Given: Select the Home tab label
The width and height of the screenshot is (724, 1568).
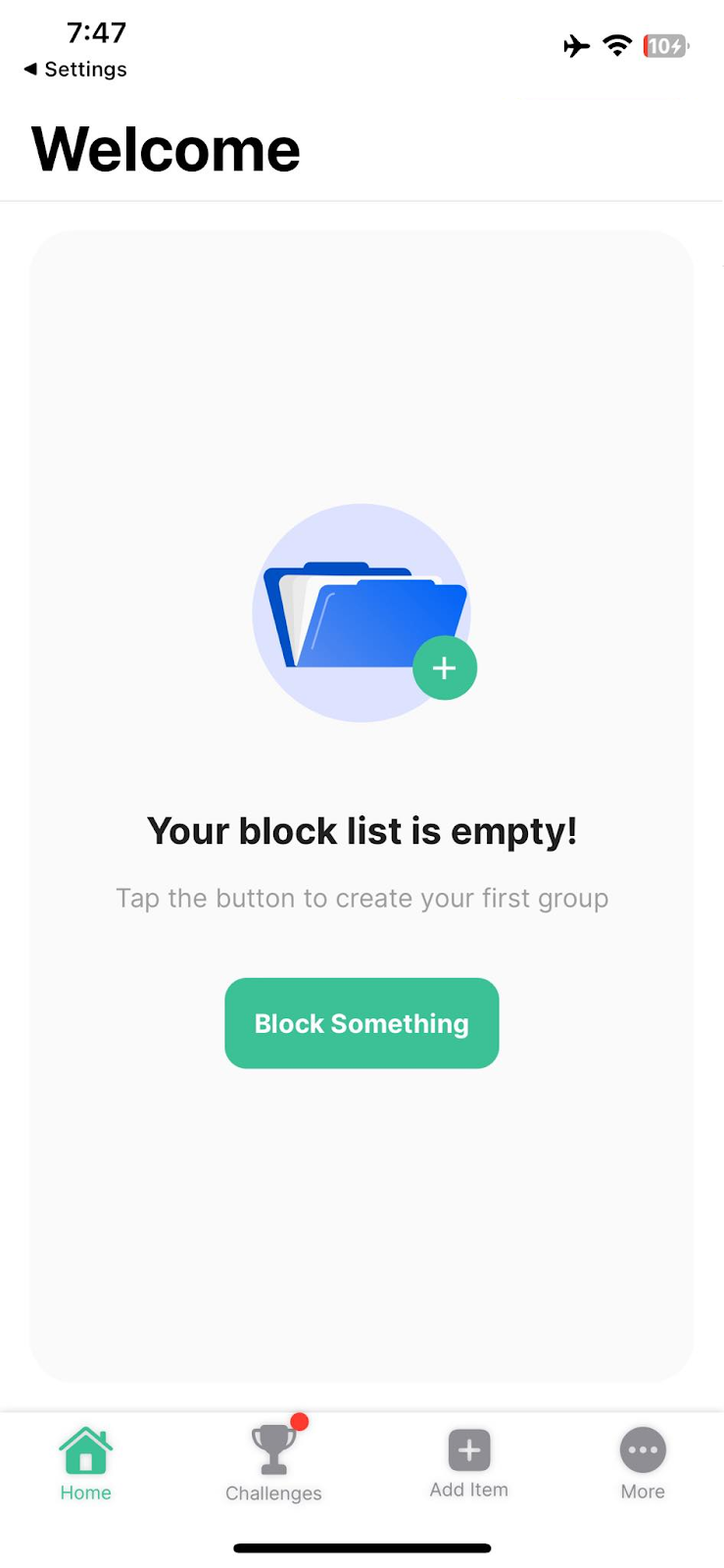Looking at the screenshot, I should click(85, 1493).
